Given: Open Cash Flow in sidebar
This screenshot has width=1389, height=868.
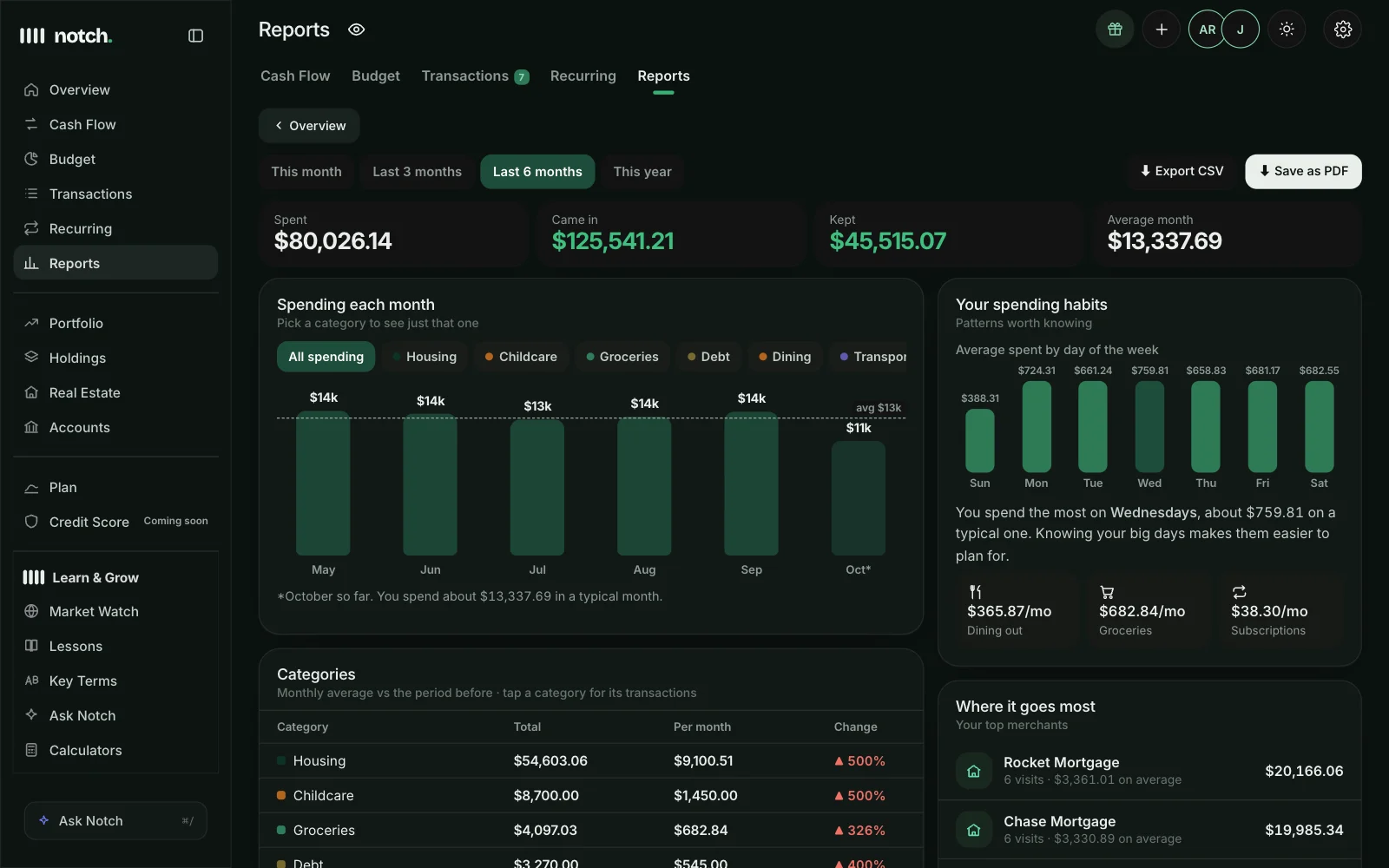Looking at the screenshot, I should 115,124.
